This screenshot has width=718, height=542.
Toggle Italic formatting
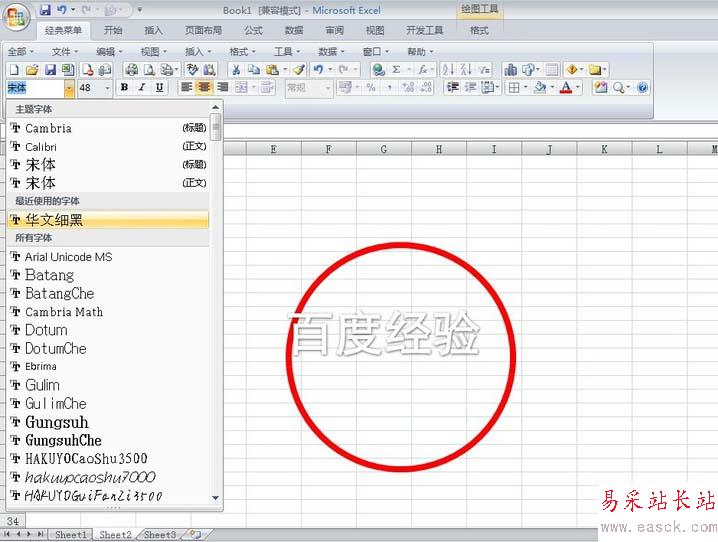pos(142,87)
